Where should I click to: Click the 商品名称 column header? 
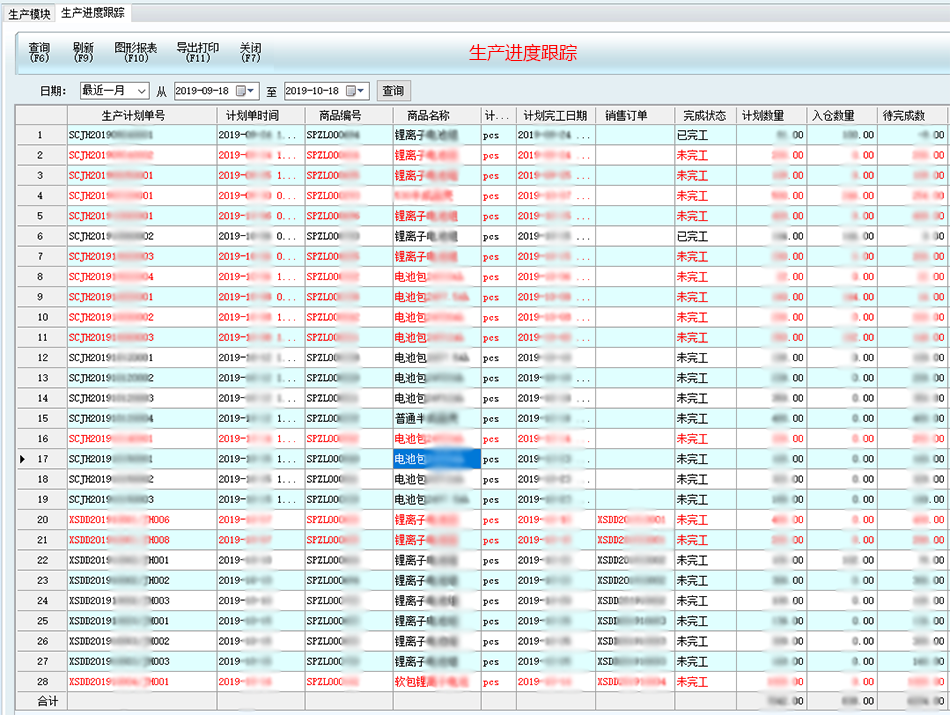[437, 115]
